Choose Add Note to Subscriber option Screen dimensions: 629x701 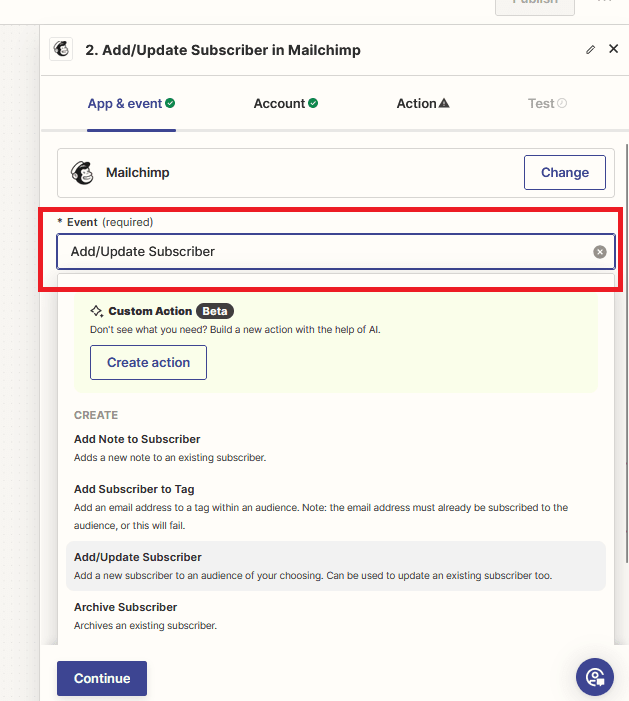(x=137, y=439)
